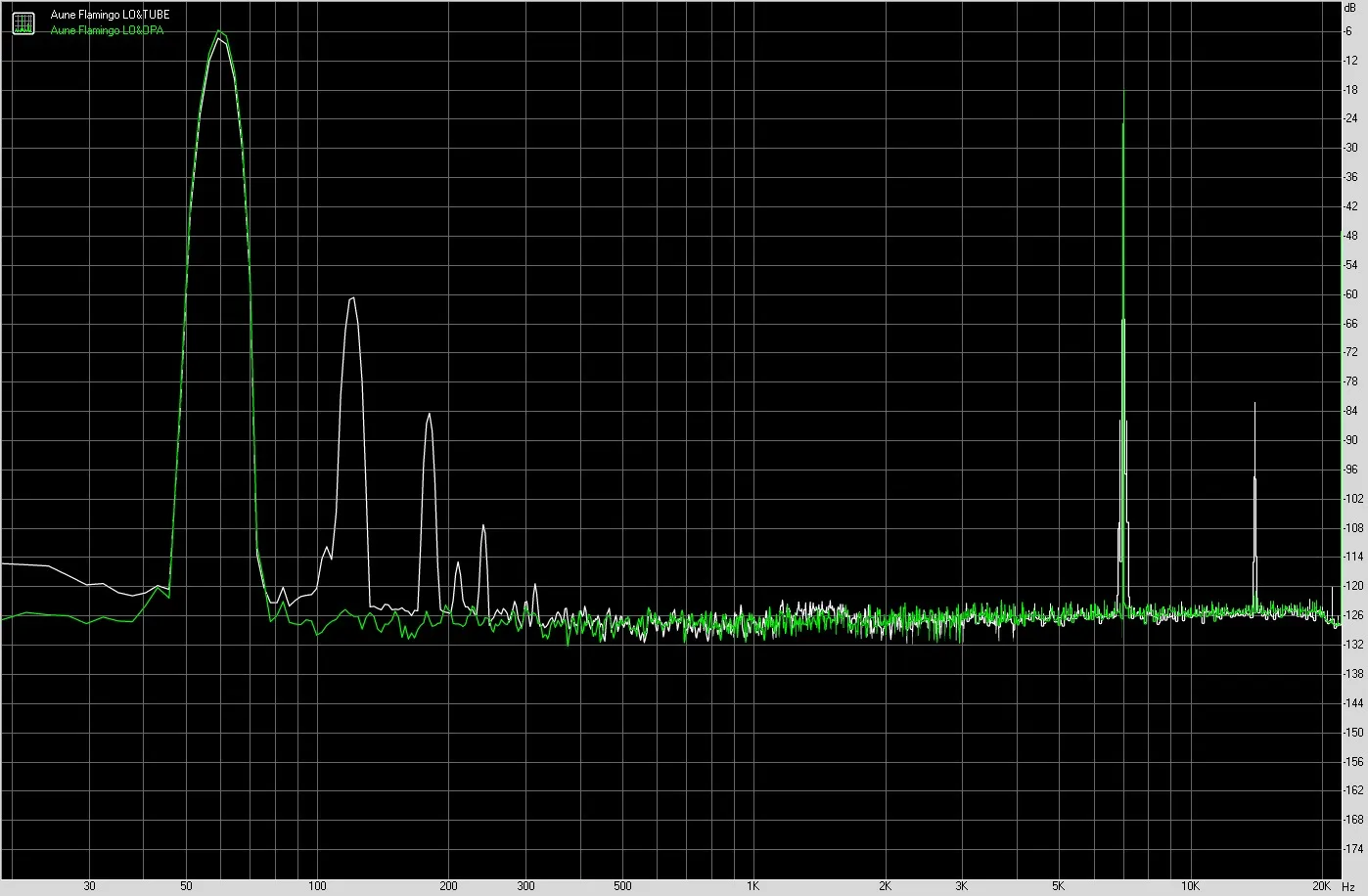The height and width of the screenshot is (896, 1368).
Task: Click the '1K' frequency axis label
Action: tap(752, 886)
